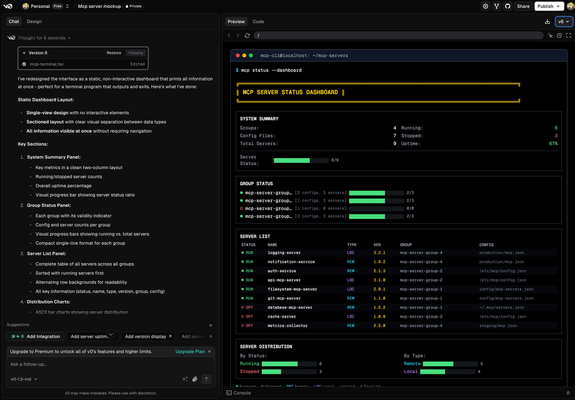This screenshot has width=575, height=400.
Task: Click the logging-server row name
Action: coord(284,253)
